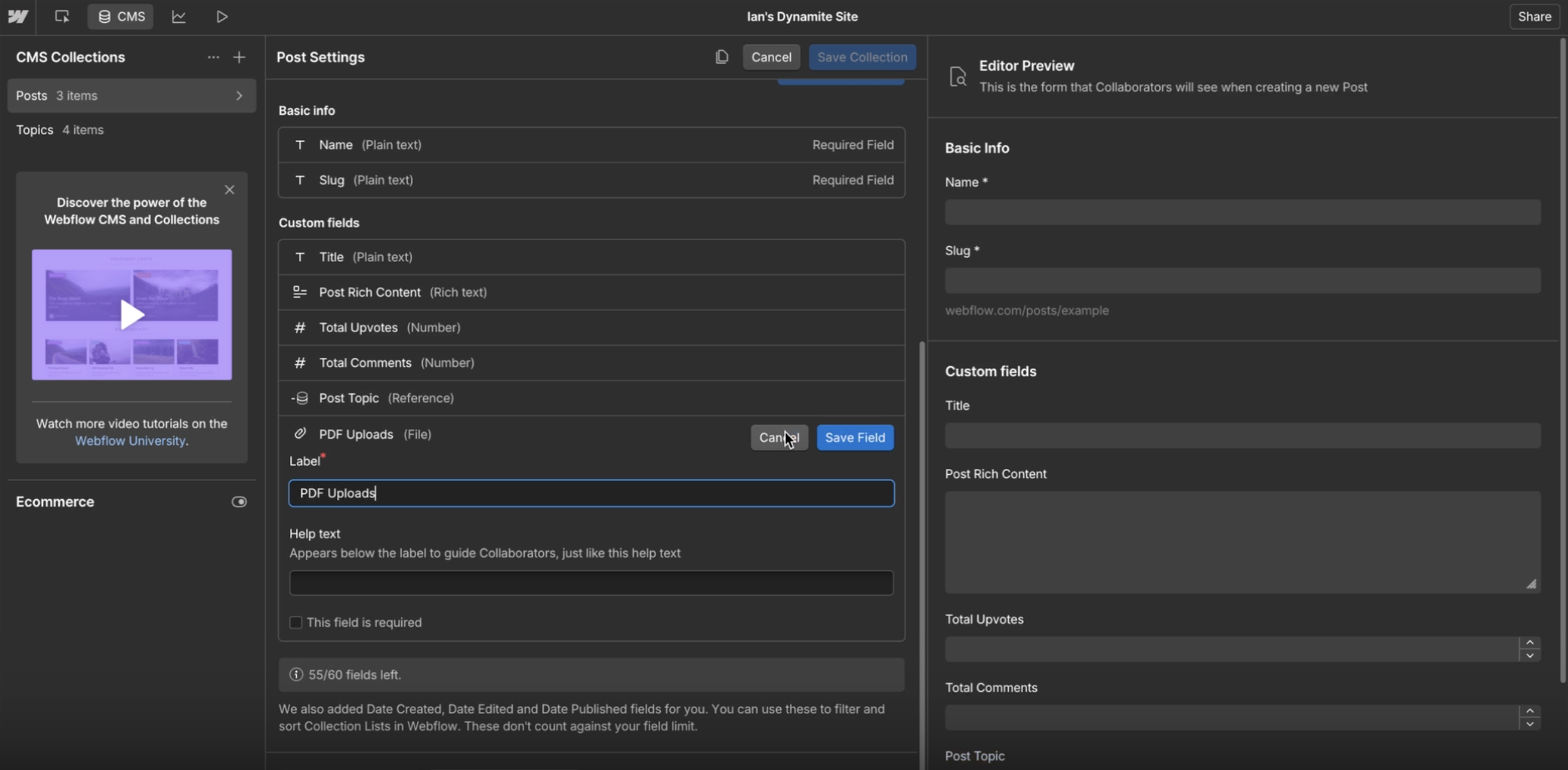Screen dimensions: 1568x770
Task: Open CMS Collections more options
Action: coord(213,57)
